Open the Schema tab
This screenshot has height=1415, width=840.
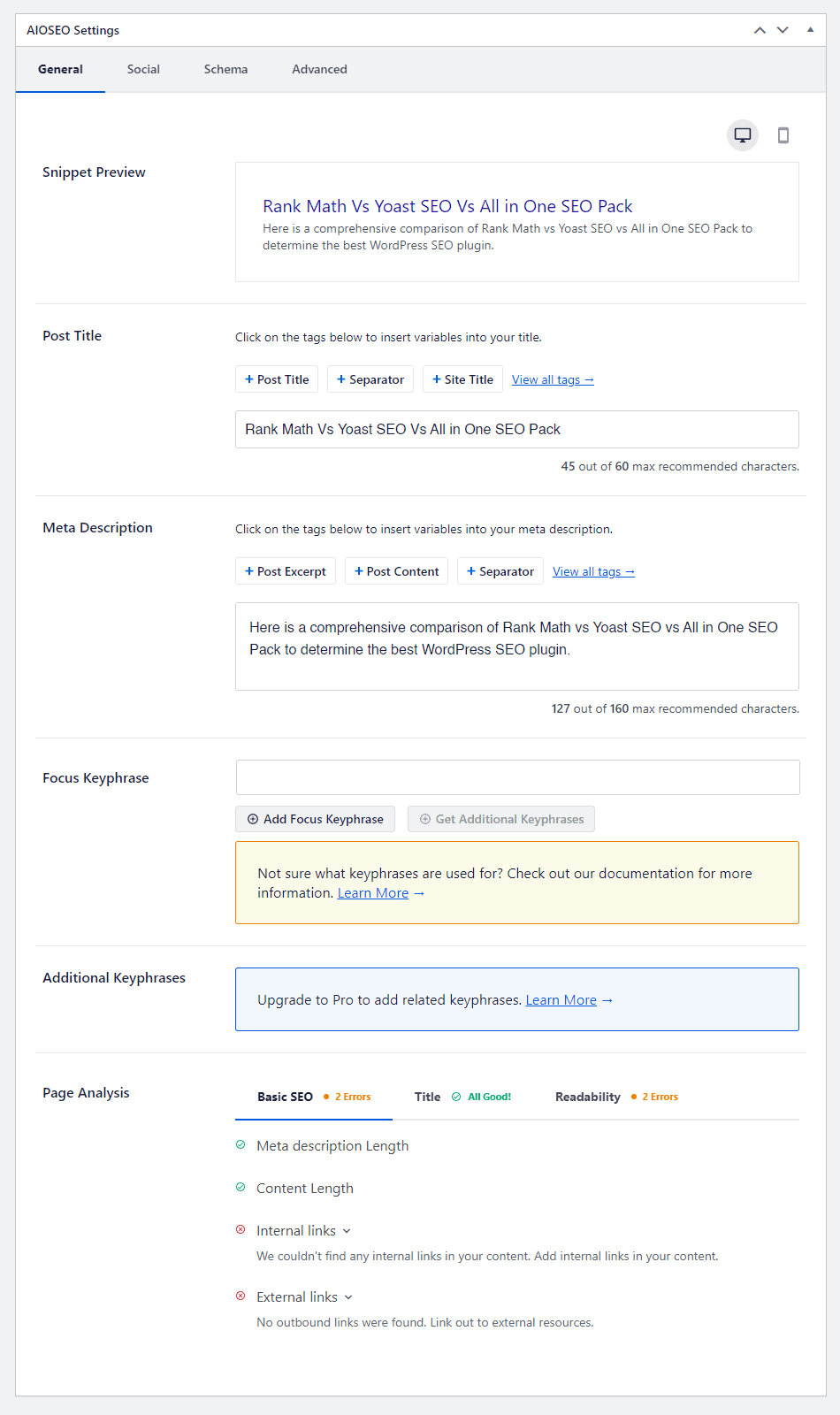pos(225,69)
